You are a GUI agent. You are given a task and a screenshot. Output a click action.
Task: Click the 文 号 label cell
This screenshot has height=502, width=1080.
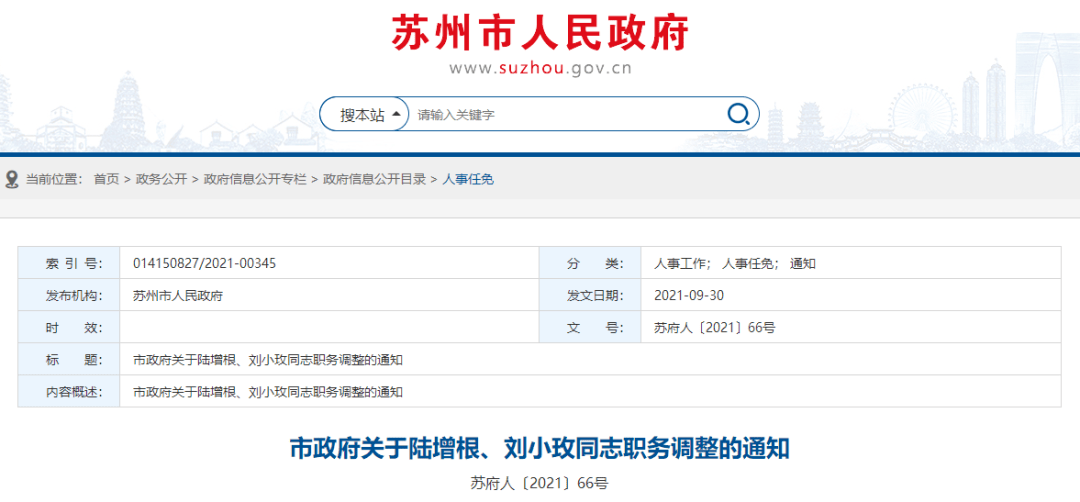[x=590, y=328]
